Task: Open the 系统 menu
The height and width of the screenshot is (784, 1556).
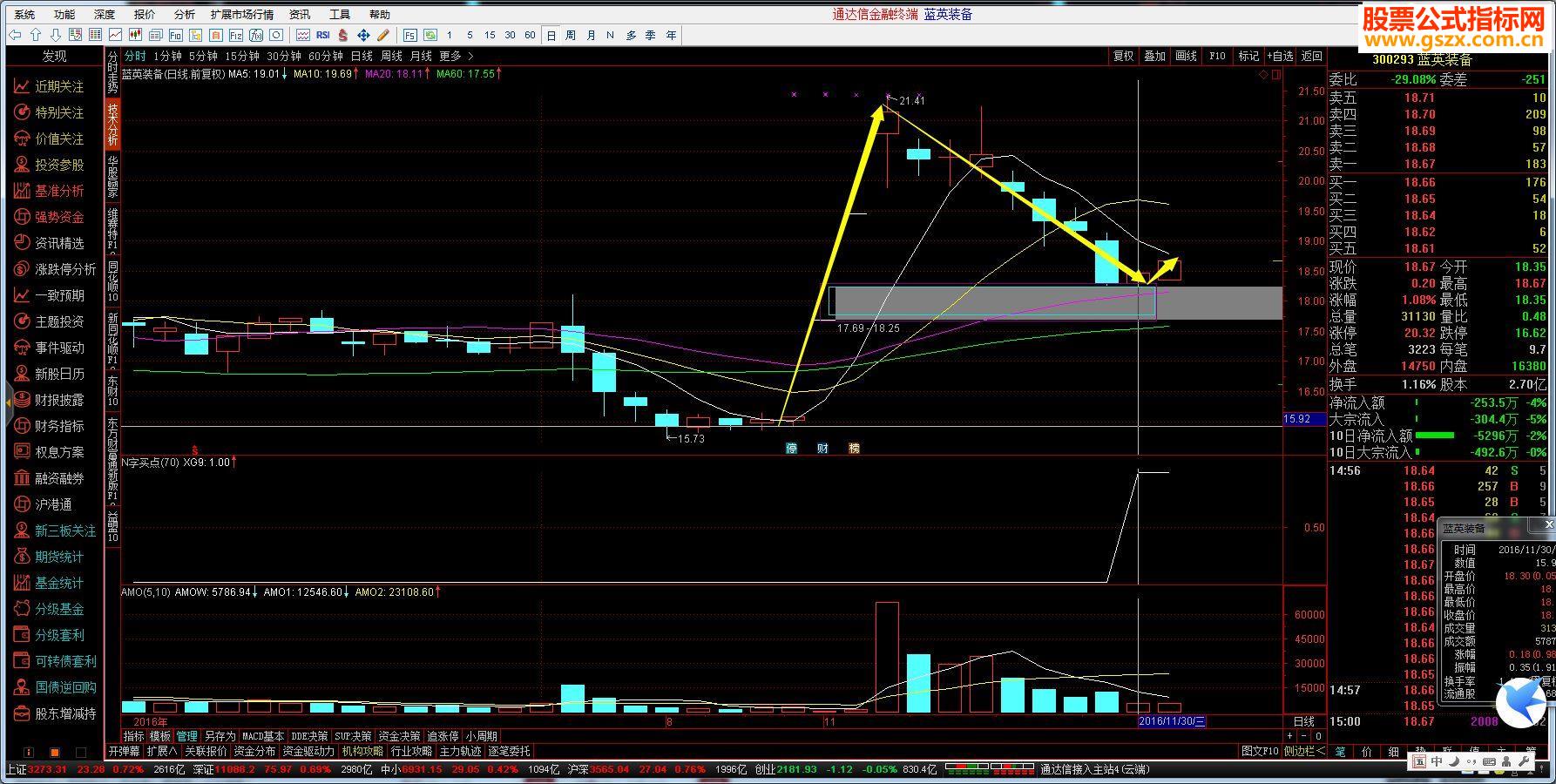Action: pos(25,14)
